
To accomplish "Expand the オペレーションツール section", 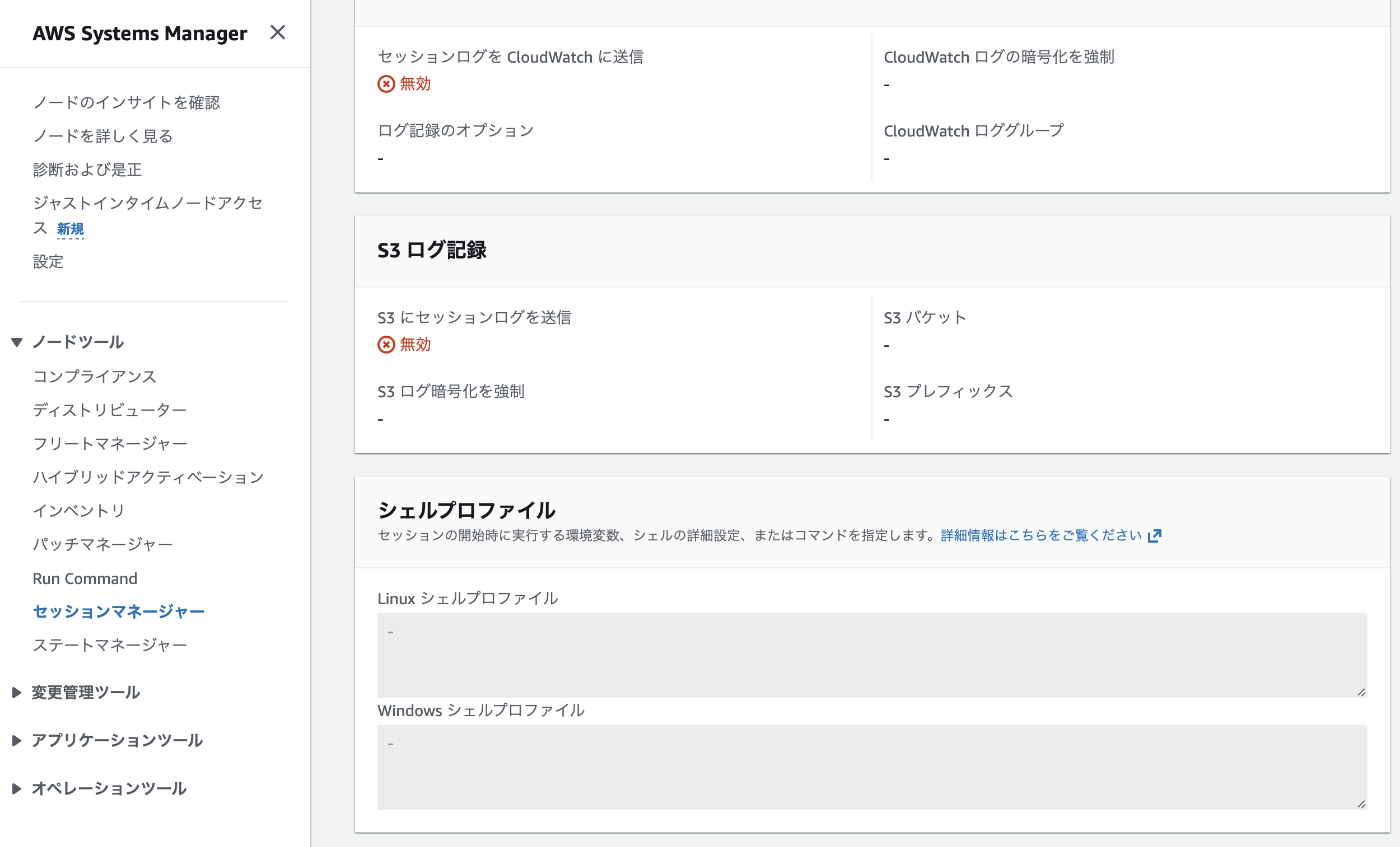I will coord(16,788).
